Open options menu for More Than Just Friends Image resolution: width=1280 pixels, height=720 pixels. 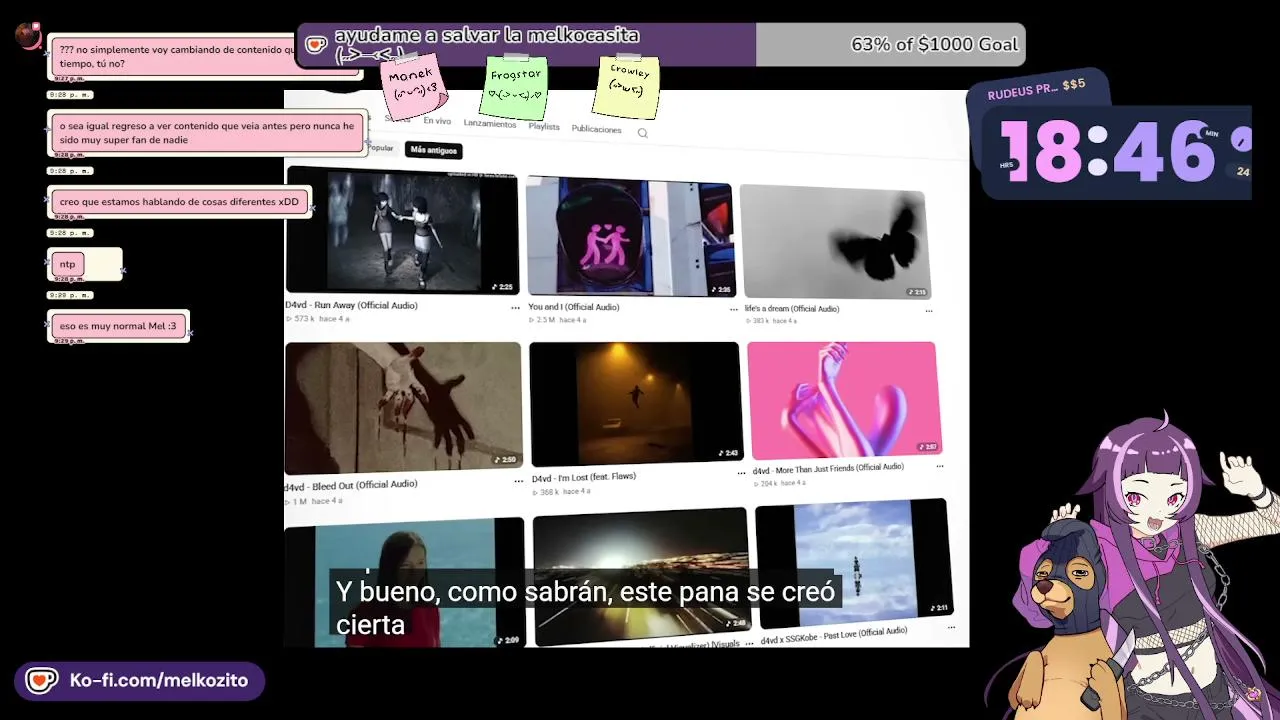939,466
